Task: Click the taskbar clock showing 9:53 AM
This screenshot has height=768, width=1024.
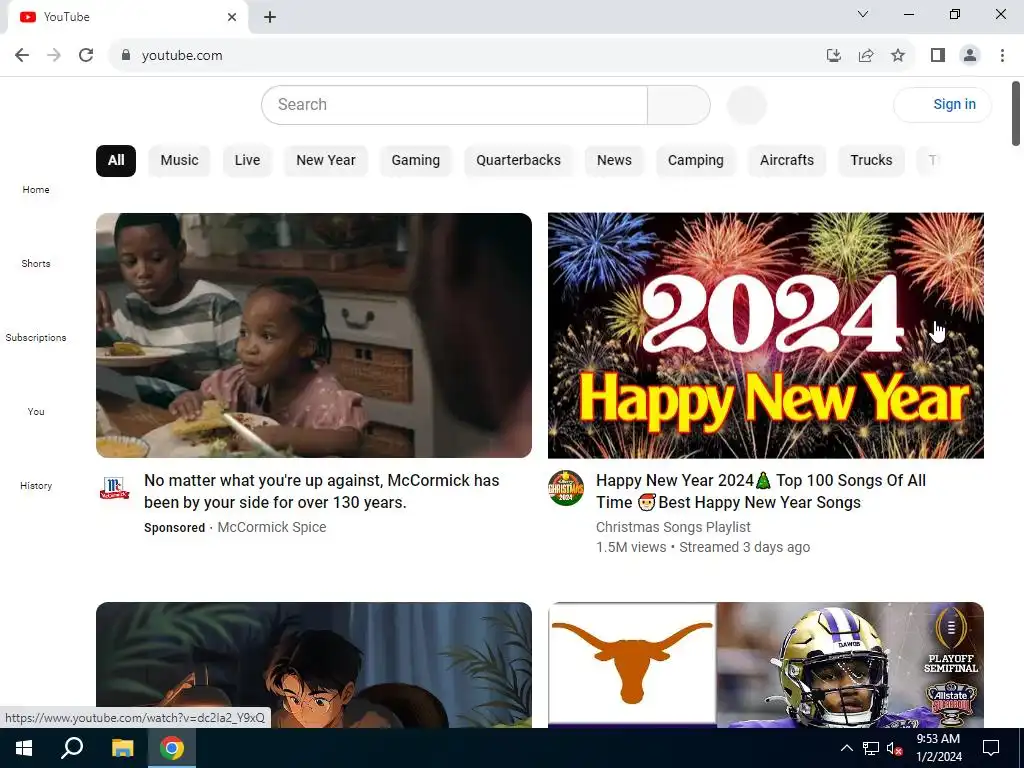Action: click(938, 748)
